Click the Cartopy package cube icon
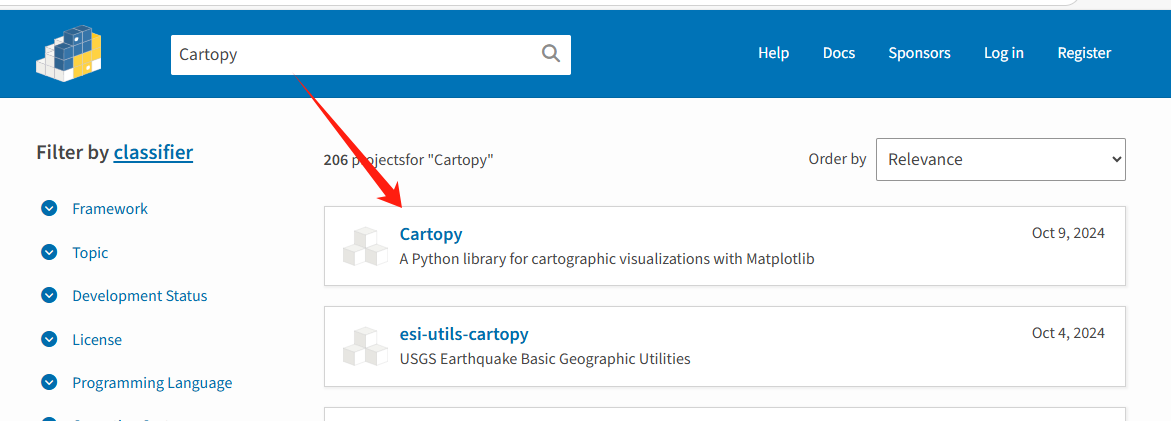The height and width of the screenshot is (421, 1171). (365, 246)
